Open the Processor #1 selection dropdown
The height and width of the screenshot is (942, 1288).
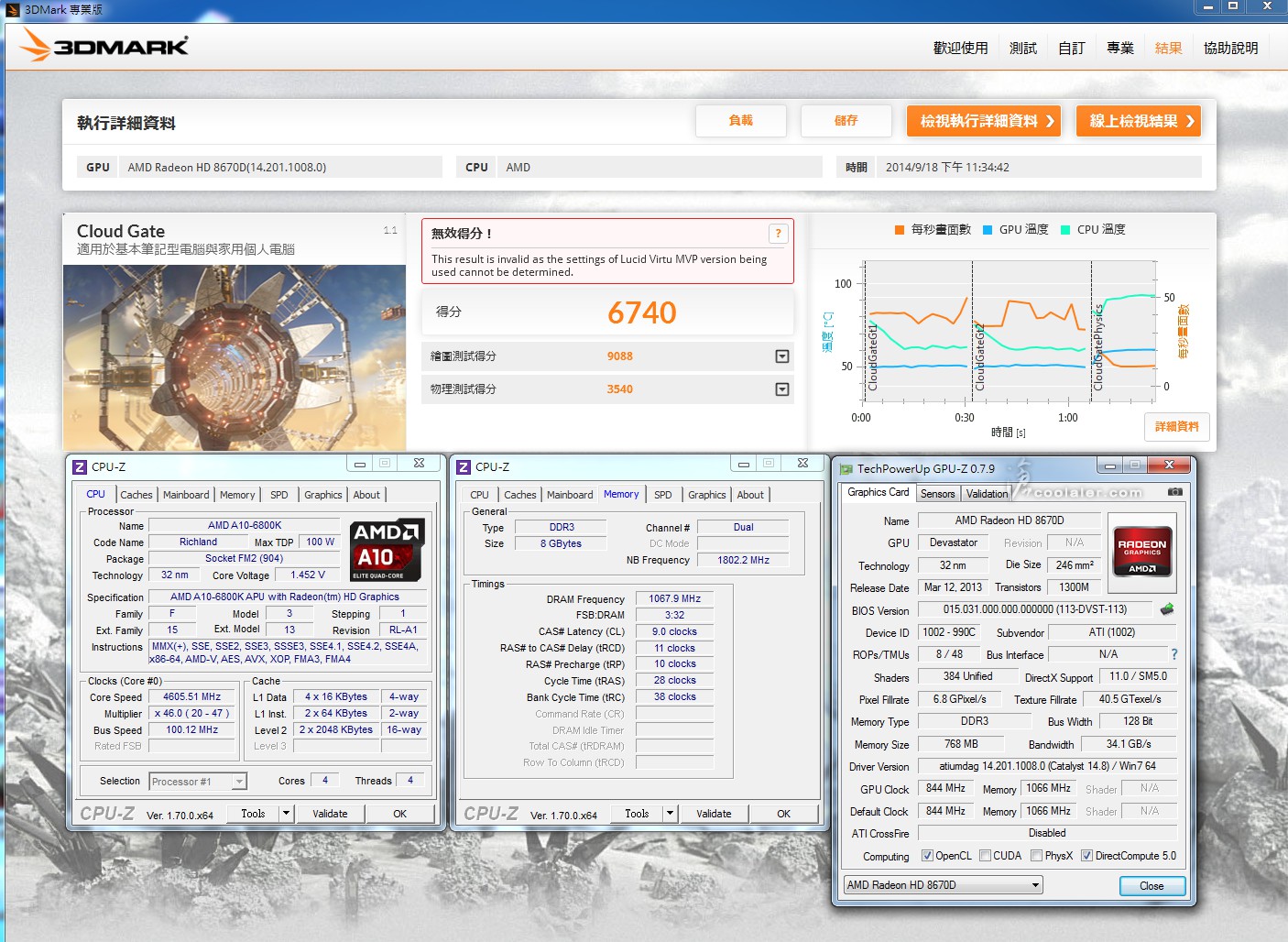point(198,782)
